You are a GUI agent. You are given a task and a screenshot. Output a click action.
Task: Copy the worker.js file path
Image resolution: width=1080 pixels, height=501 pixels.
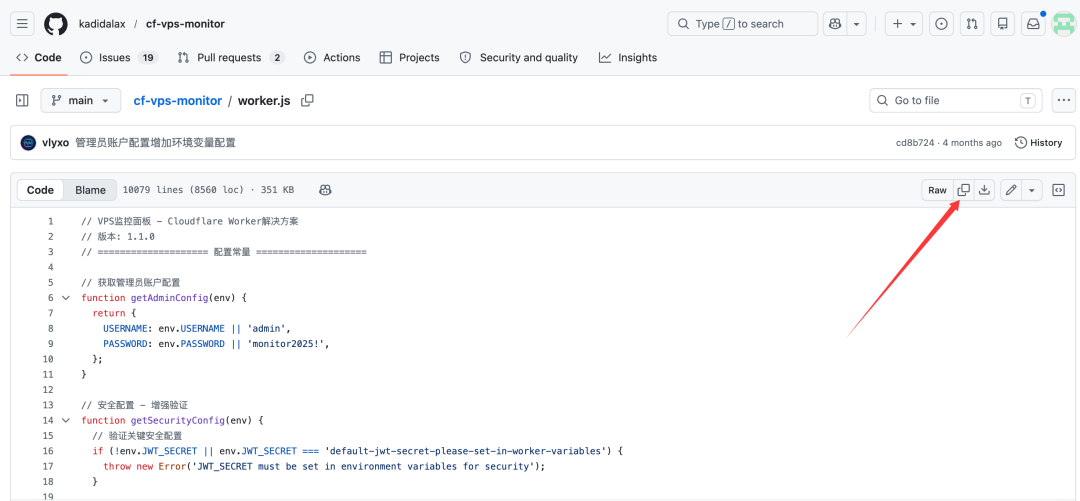click(307, 100)
